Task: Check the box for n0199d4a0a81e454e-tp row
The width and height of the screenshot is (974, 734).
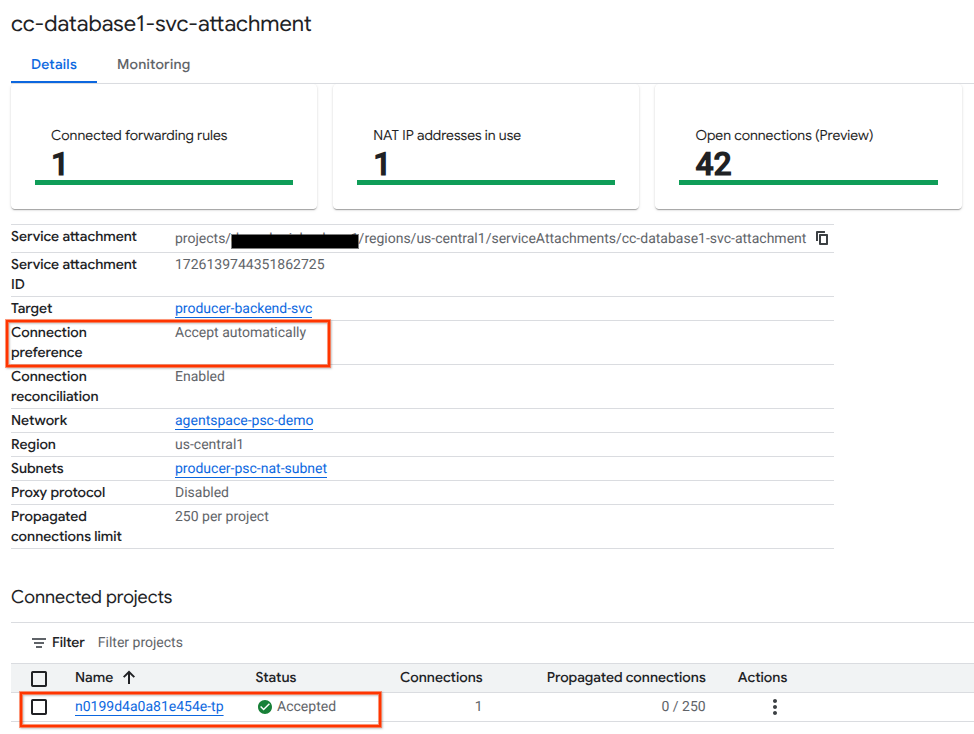Action: (39, 707)
